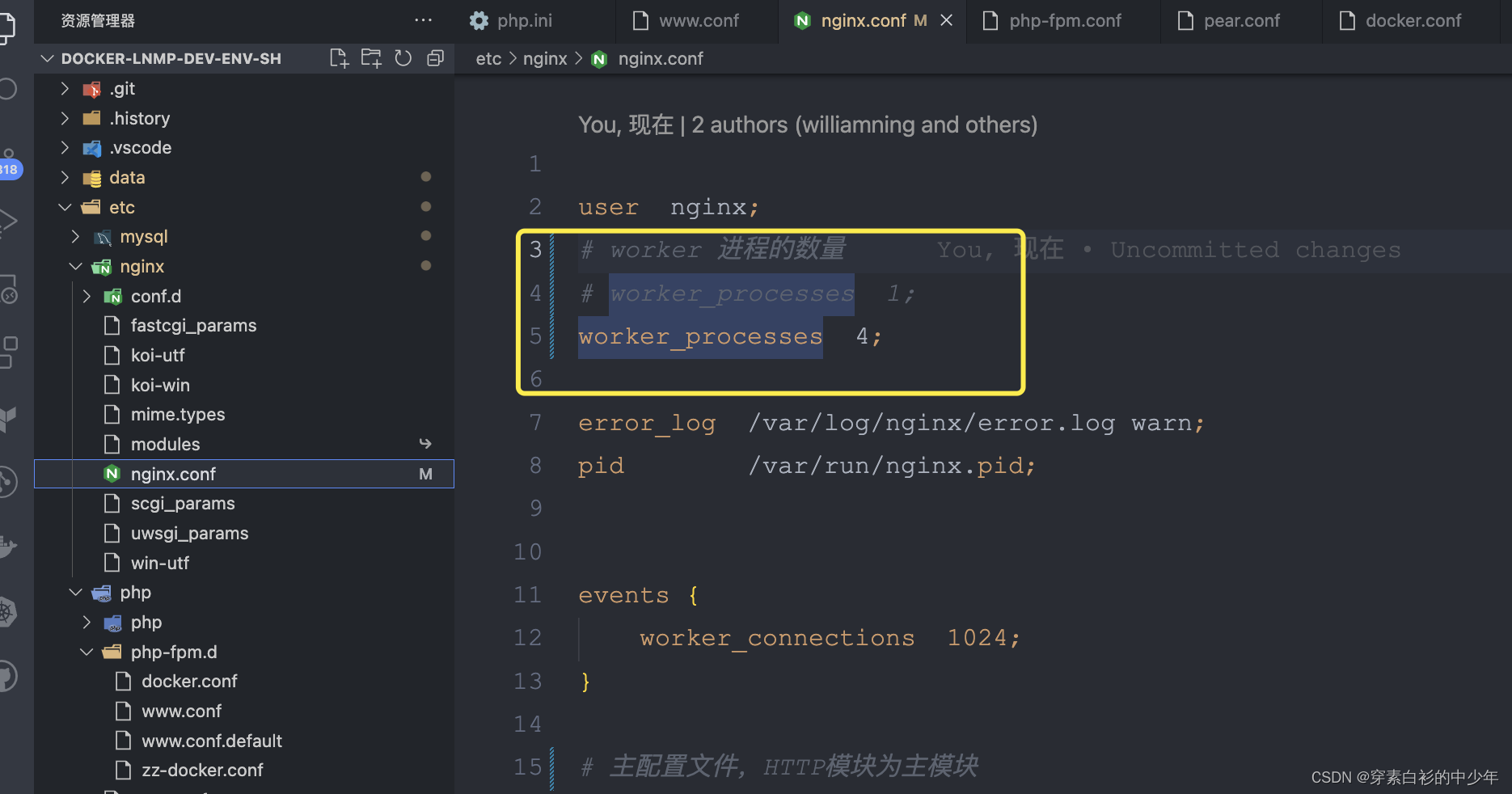Click the etc breadcrumb segment
The image size is (1512, 794).
pos(488,59)
